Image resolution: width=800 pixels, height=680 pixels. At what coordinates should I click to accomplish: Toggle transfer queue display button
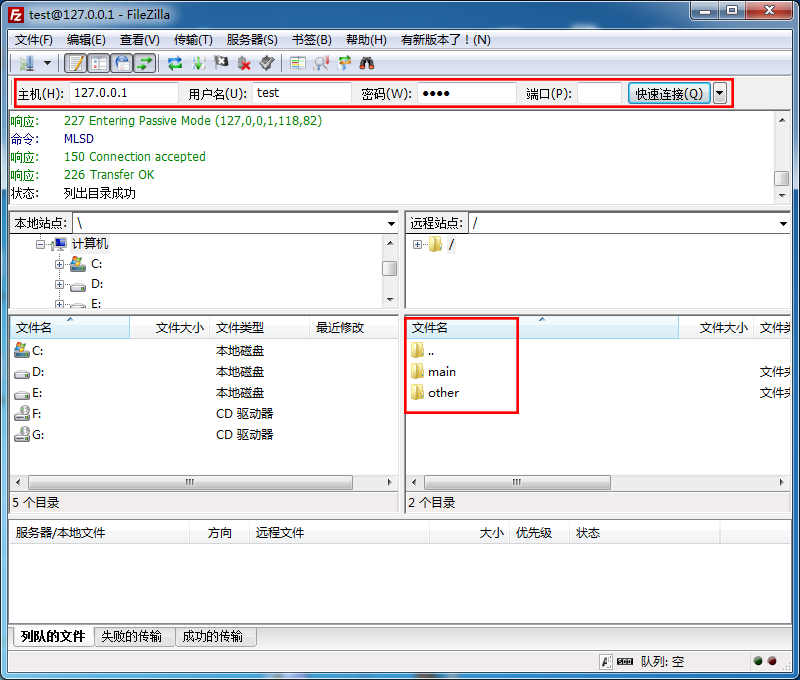pos(145,63)
